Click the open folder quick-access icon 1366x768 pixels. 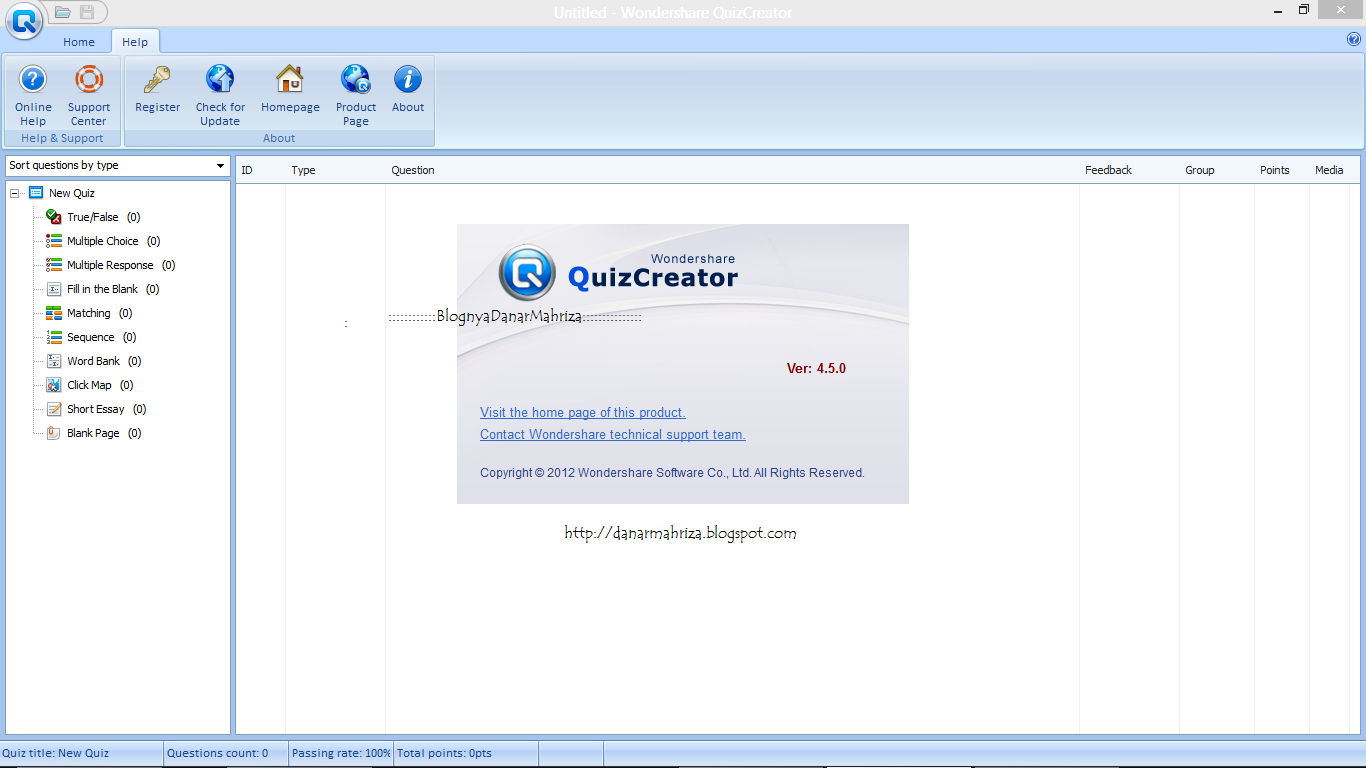click(62, 12)
